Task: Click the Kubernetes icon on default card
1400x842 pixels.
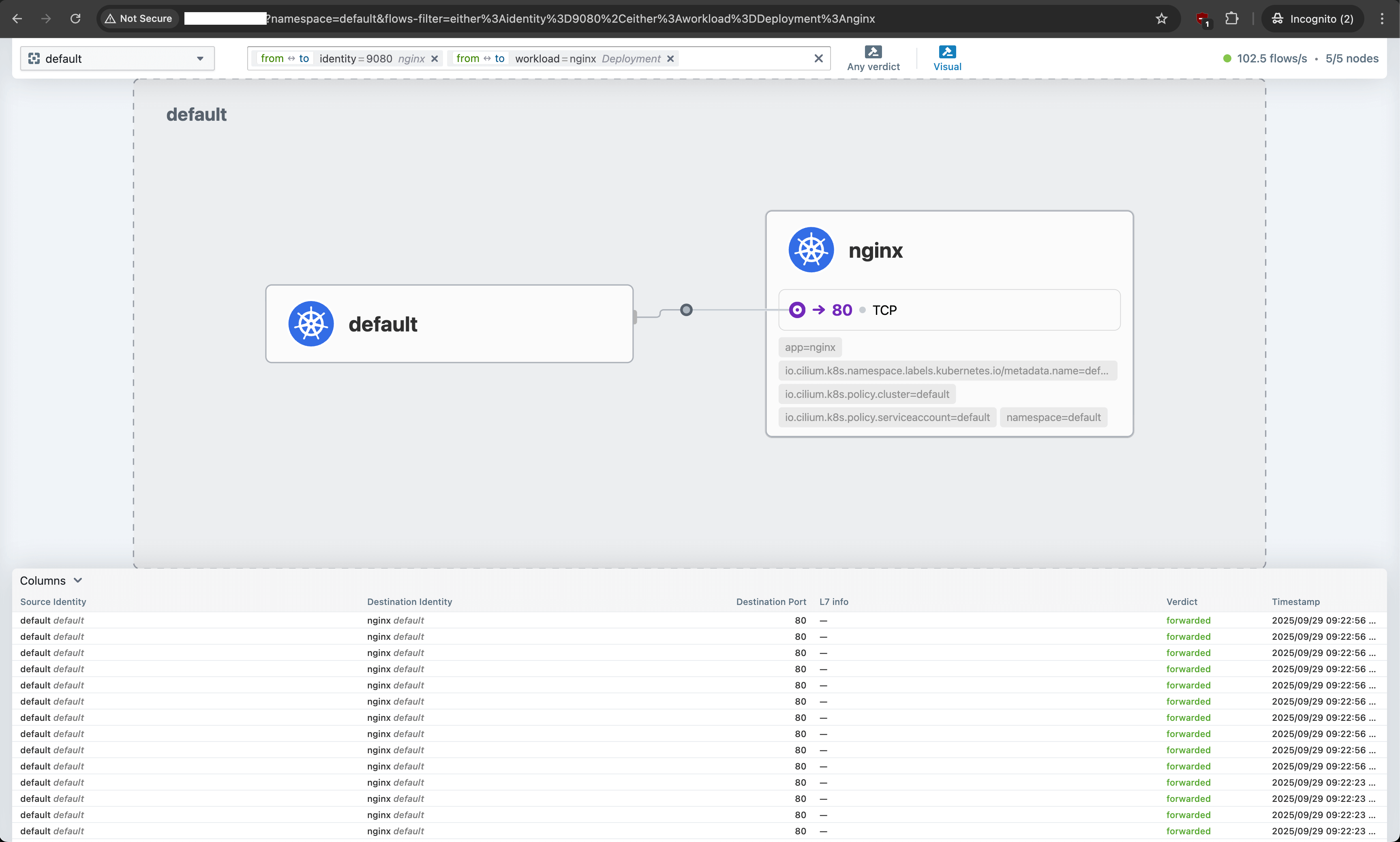Action: click(x=311, y=323)
